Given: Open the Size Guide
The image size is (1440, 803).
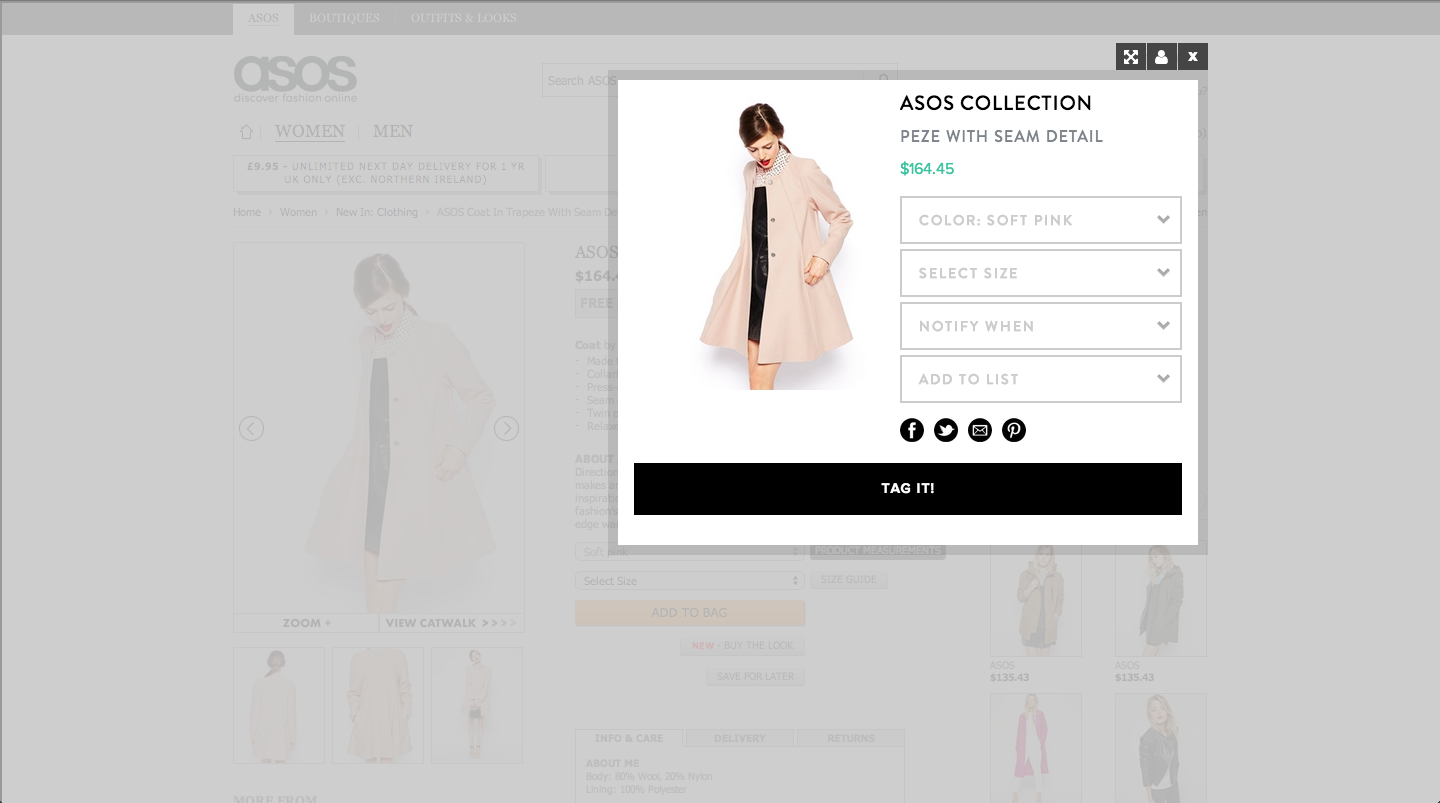Looking at the screenshot, I should pos(849,580).
